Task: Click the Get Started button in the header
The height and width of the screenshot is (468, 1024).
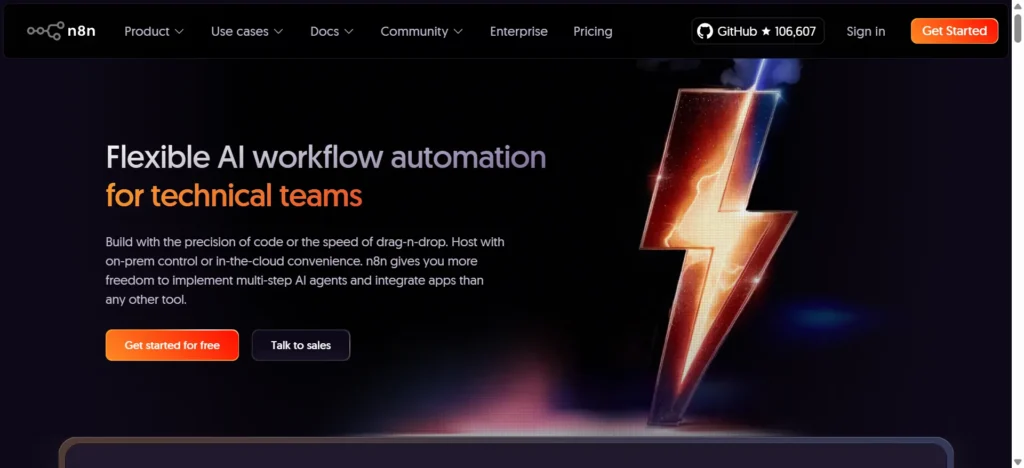Action: (954, 31)
